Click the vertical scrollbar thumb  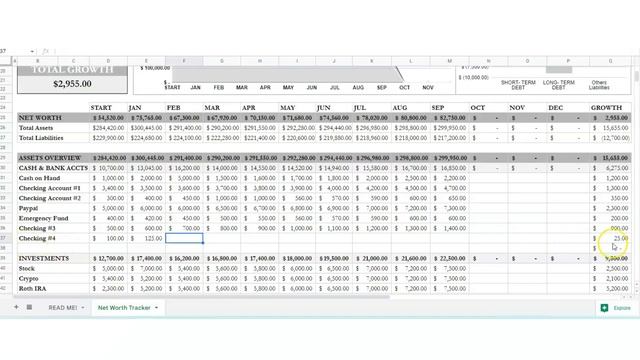point(636,76)
